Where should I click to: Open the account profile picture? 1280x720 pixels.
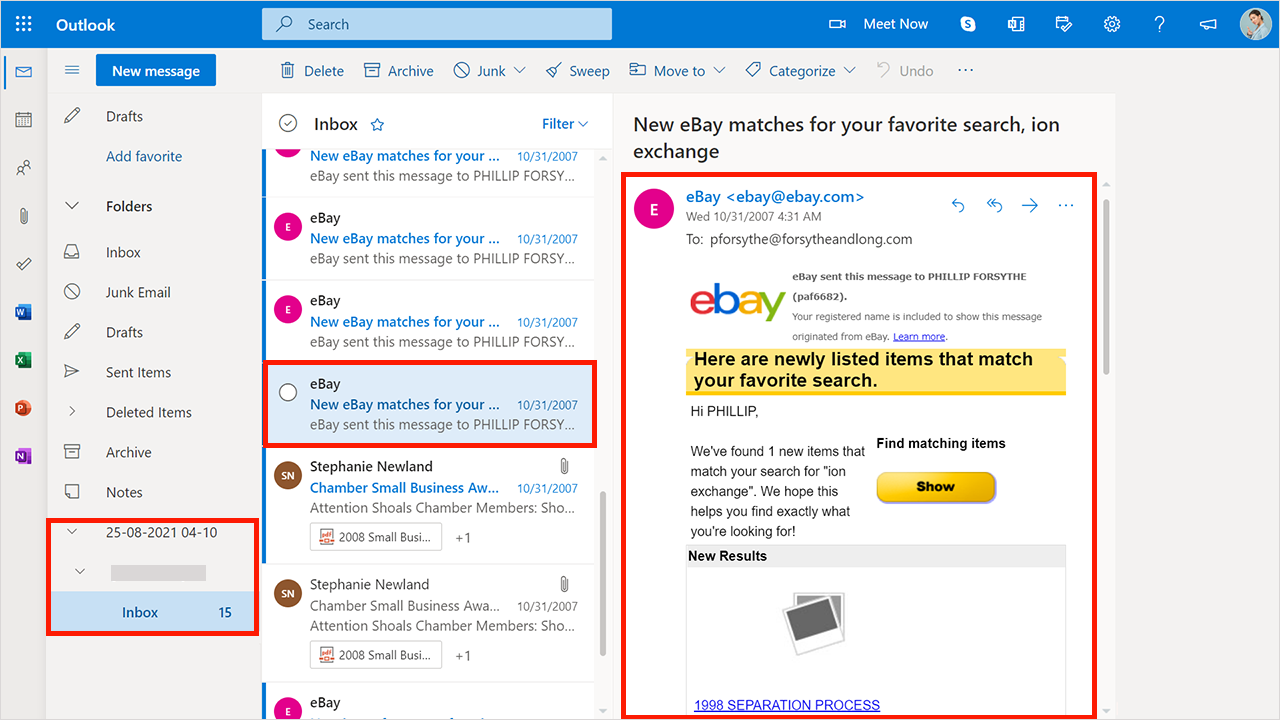coord(1255,24)
